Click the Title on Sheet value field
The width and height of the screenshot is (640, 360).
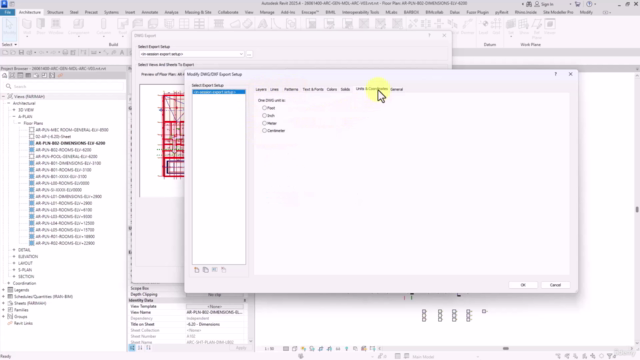point(215,324)
